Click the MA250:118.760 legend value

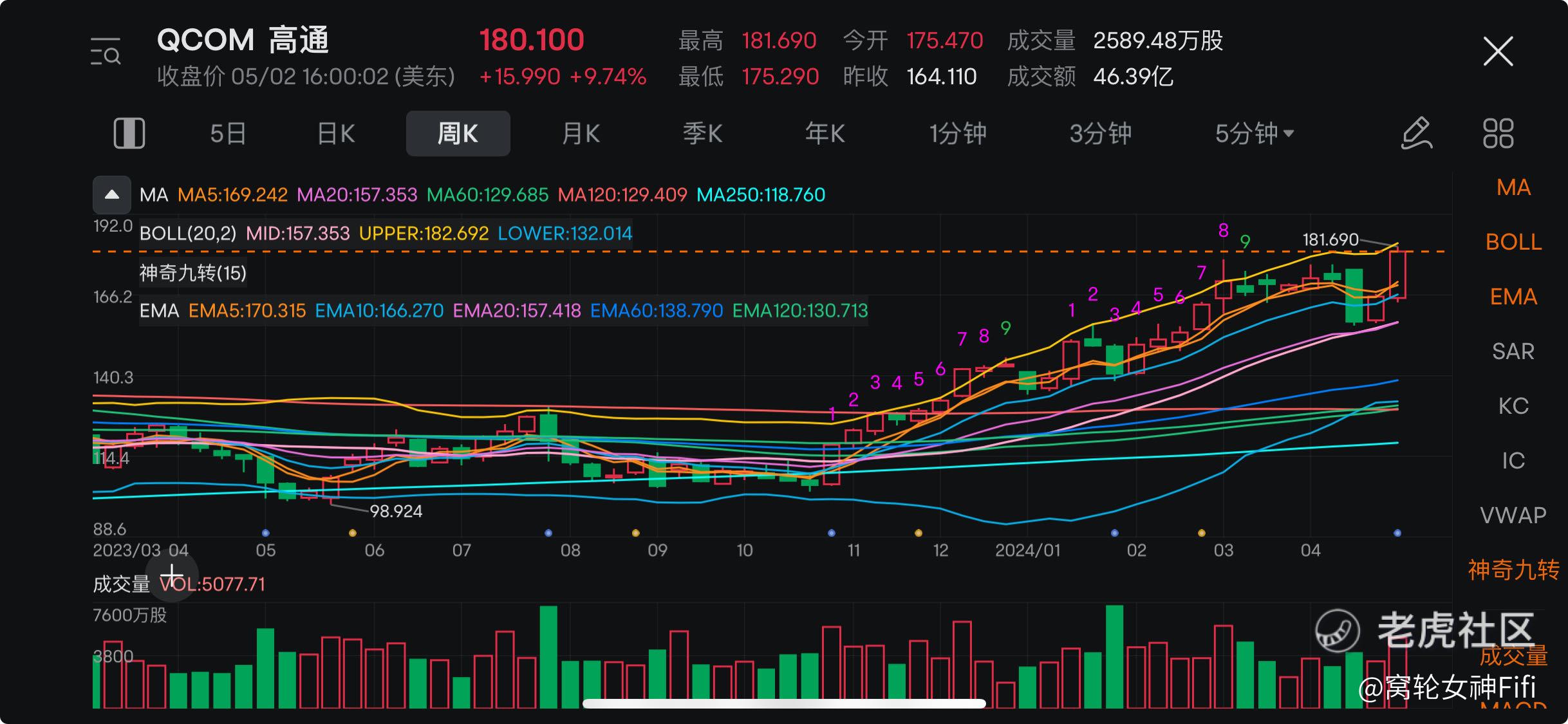tap(761, 194)
